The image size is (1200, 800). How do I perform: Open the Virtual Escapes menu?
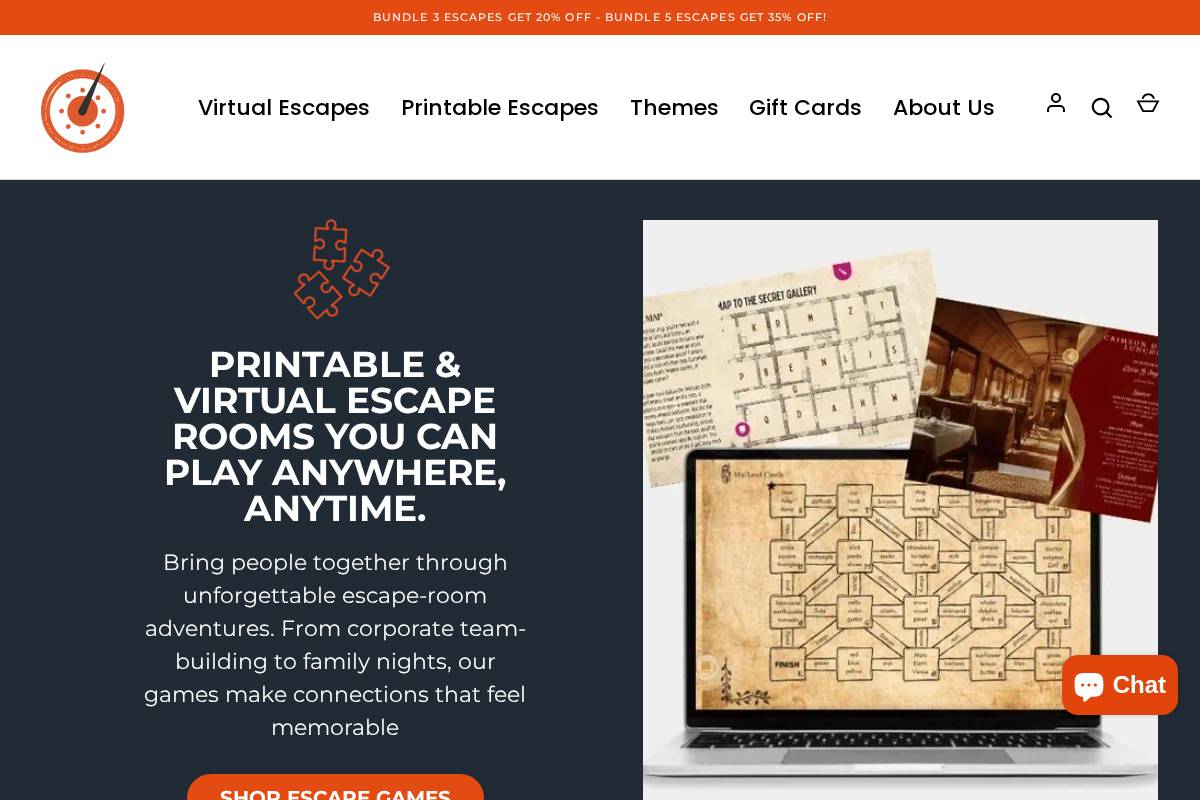pos(284,107)
